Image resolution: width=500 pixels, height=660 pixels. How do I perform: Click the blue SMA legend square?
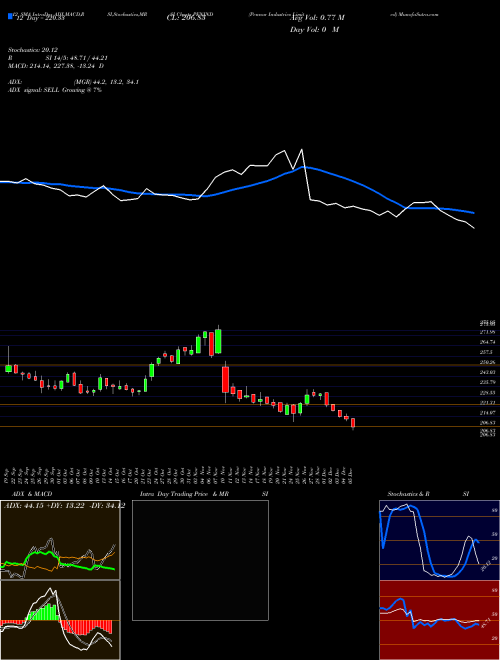coord(11,16)
